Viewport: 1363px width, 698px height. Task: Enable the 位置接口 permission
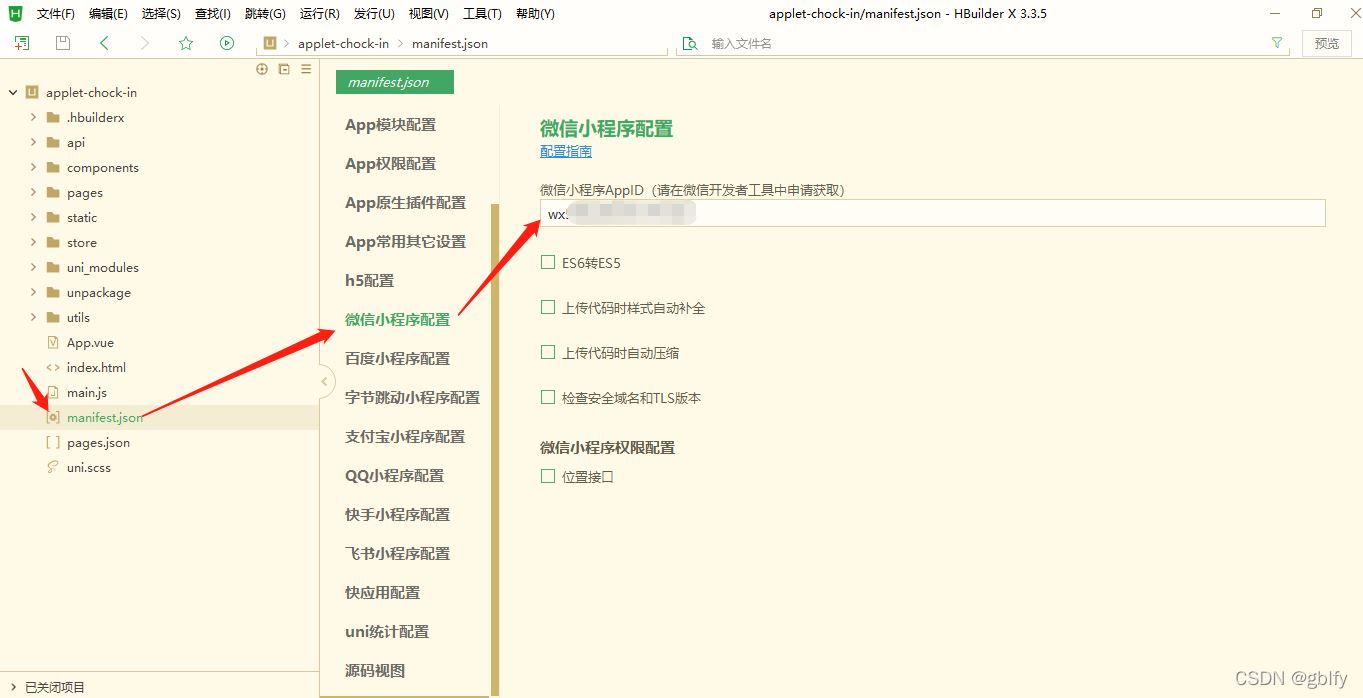coord(548,476)
